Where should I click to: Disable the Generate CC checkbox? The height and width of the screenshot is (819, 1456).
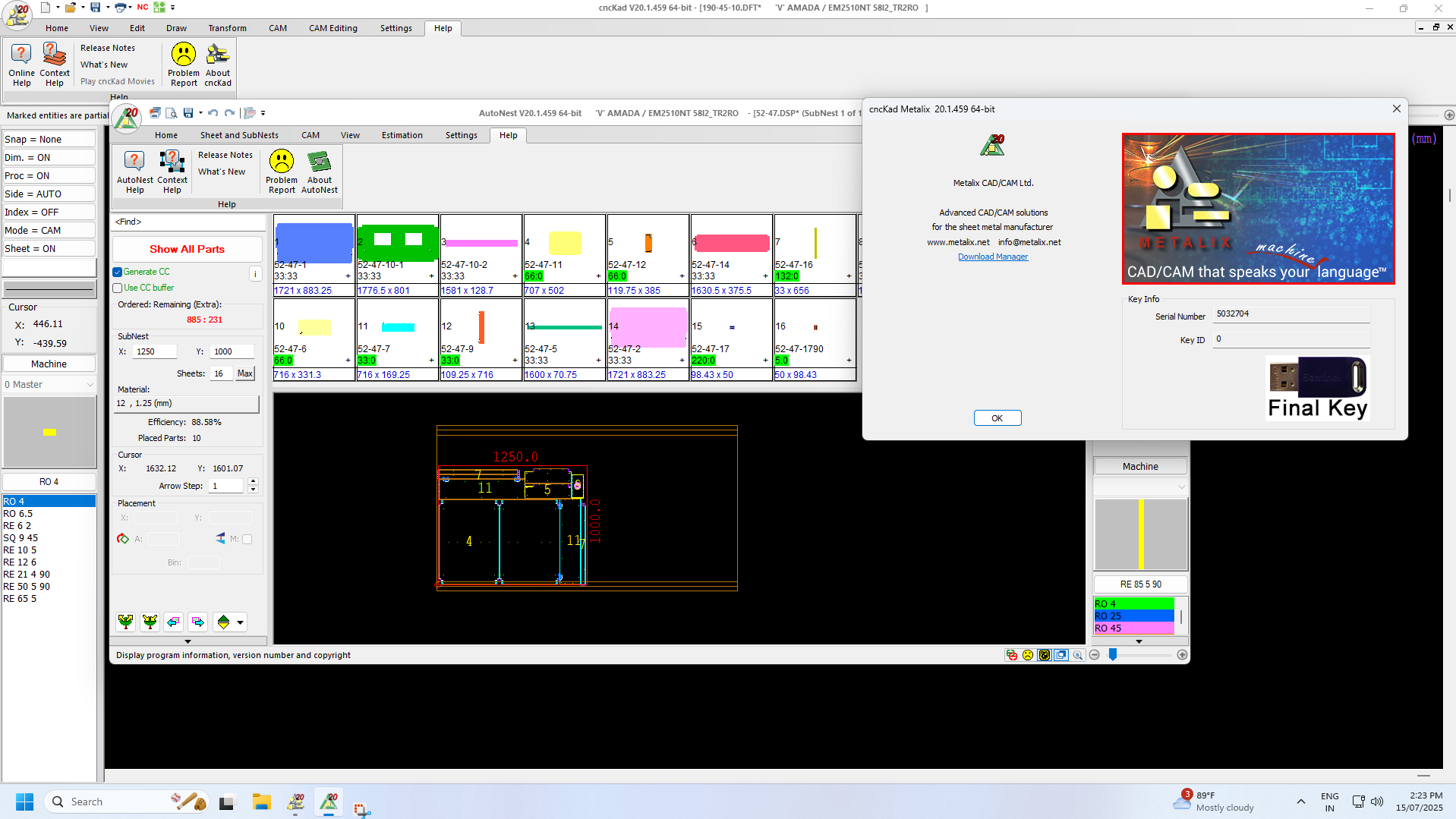click(x=118, y=272)
